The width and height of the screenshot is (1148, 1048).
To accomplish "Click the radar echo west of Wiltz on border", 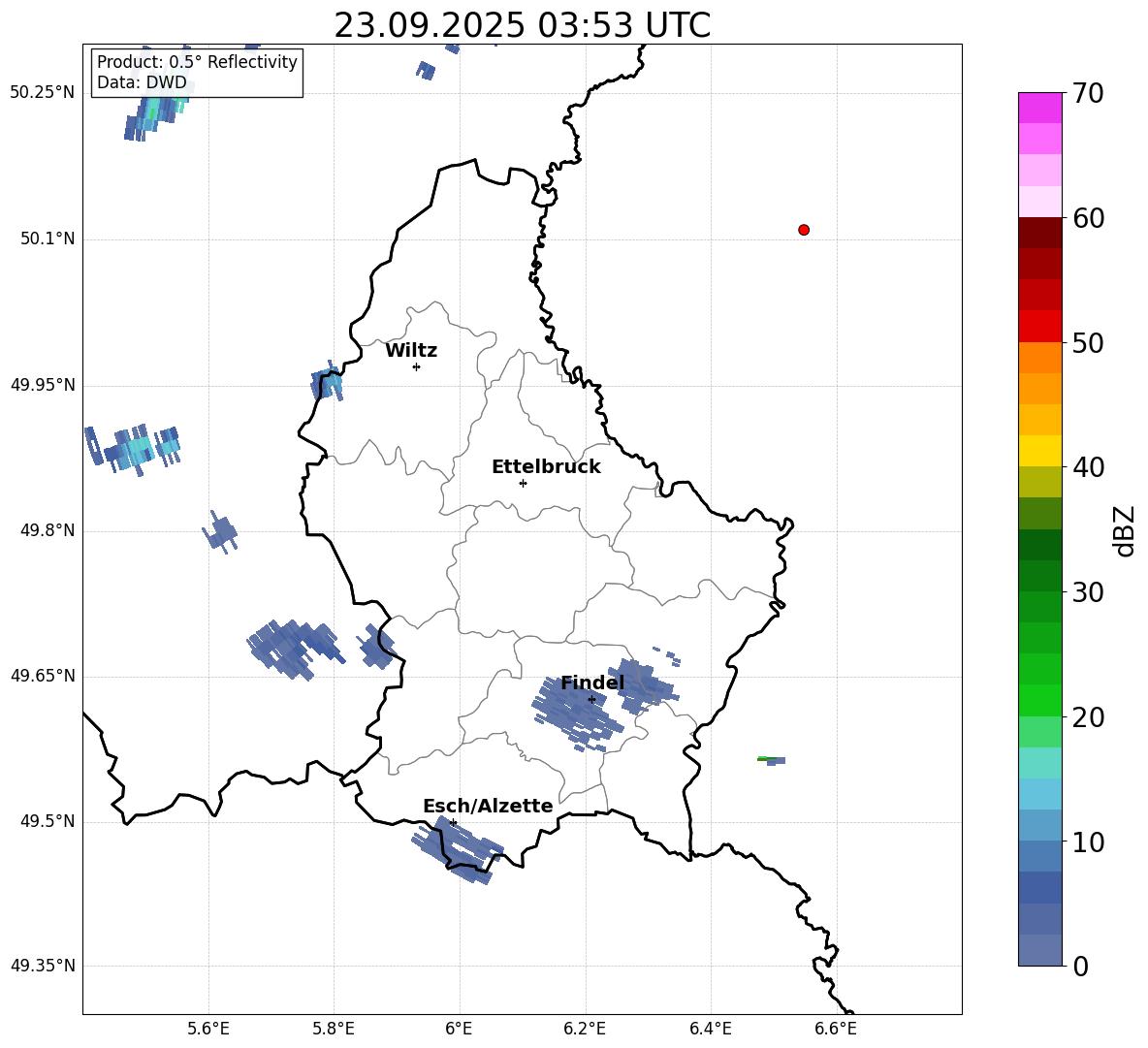I will pyautogui.click(x=327, y=381).
